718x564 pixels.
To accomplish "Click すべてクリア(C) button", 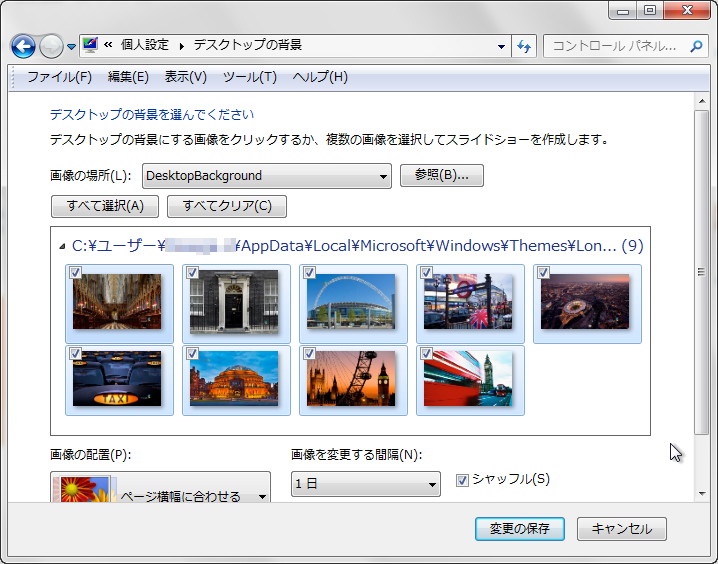I will 227,206.
